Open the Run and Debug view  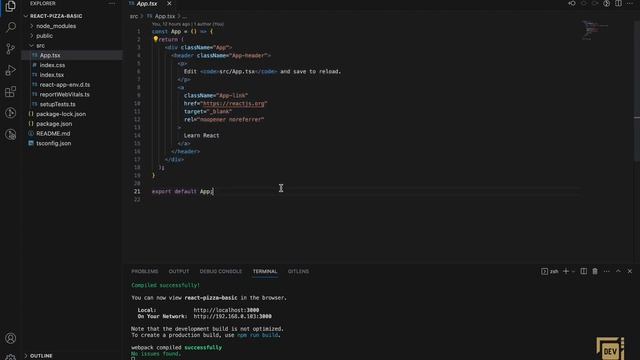tap(11, 70)
